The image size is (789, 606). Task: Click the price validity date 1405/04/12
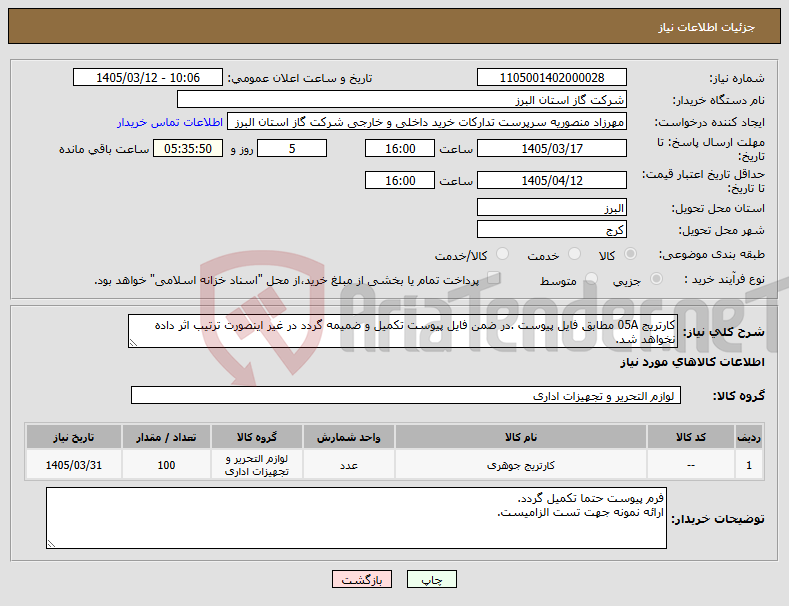(551, 180)
